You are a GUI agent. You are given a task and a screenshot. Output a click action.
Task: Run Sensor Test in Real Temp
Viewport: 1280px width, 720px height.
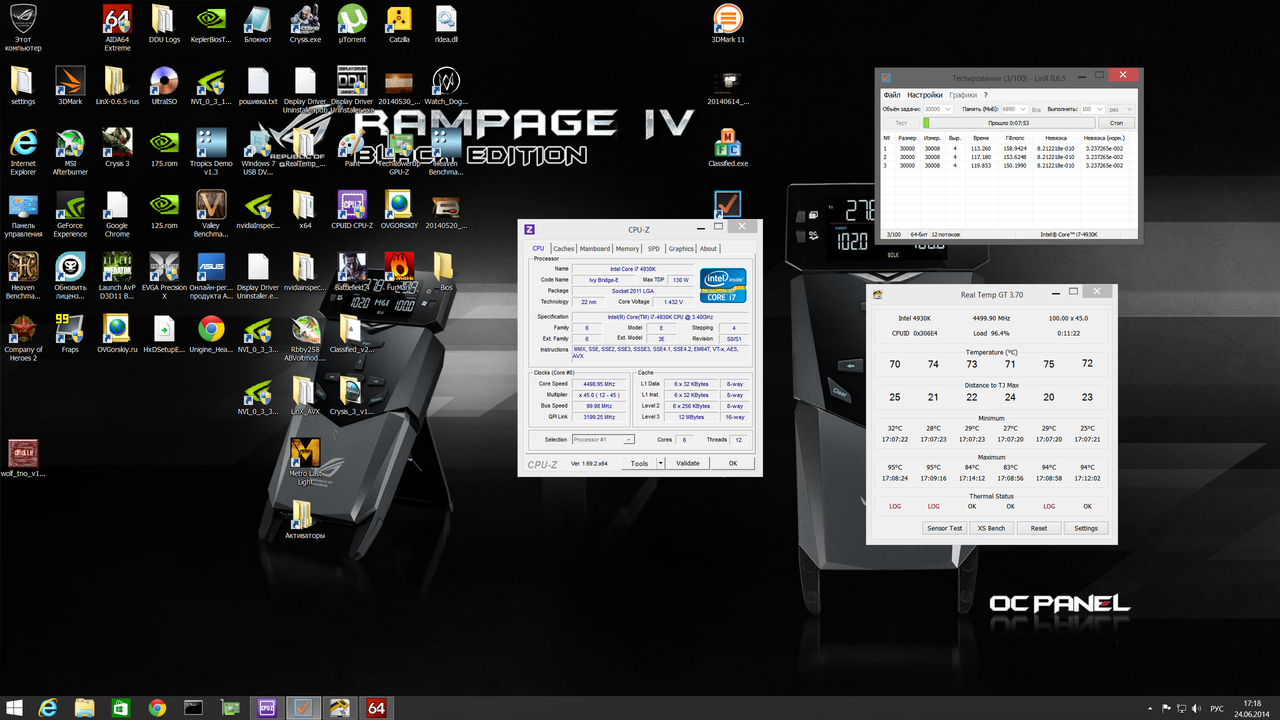(945, 528)
